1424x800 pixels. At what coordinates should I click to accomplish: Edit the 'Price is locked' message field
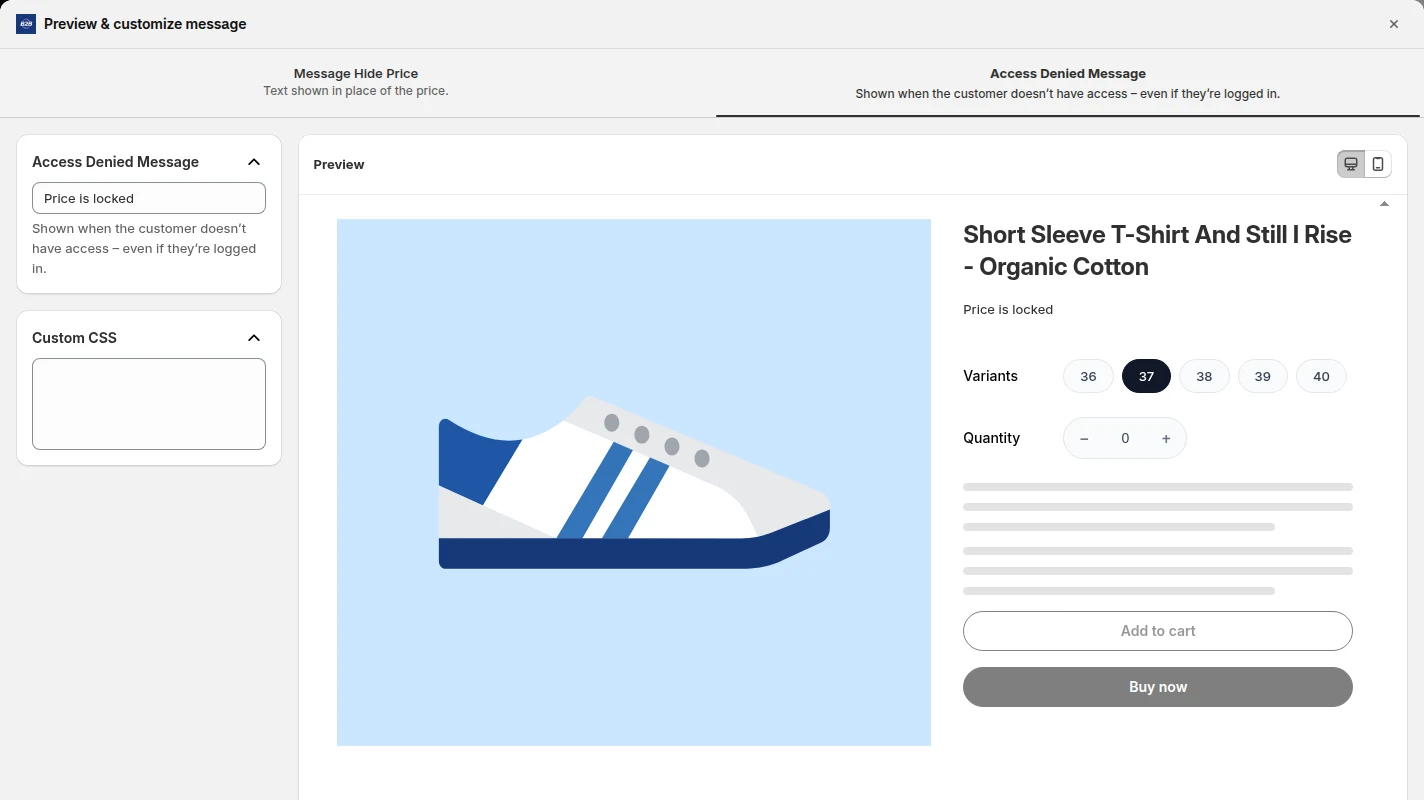coord(149,198)
